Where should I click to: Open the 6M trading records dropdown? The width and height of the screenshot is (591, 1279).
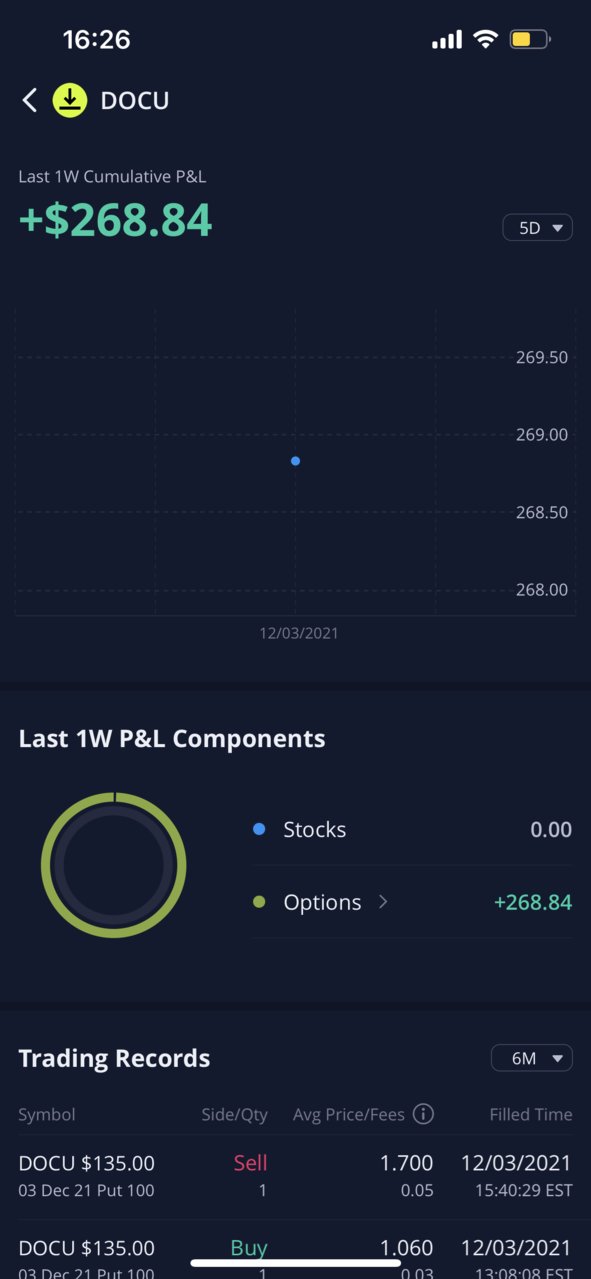pyautogui.click(x=532, y=1058)
